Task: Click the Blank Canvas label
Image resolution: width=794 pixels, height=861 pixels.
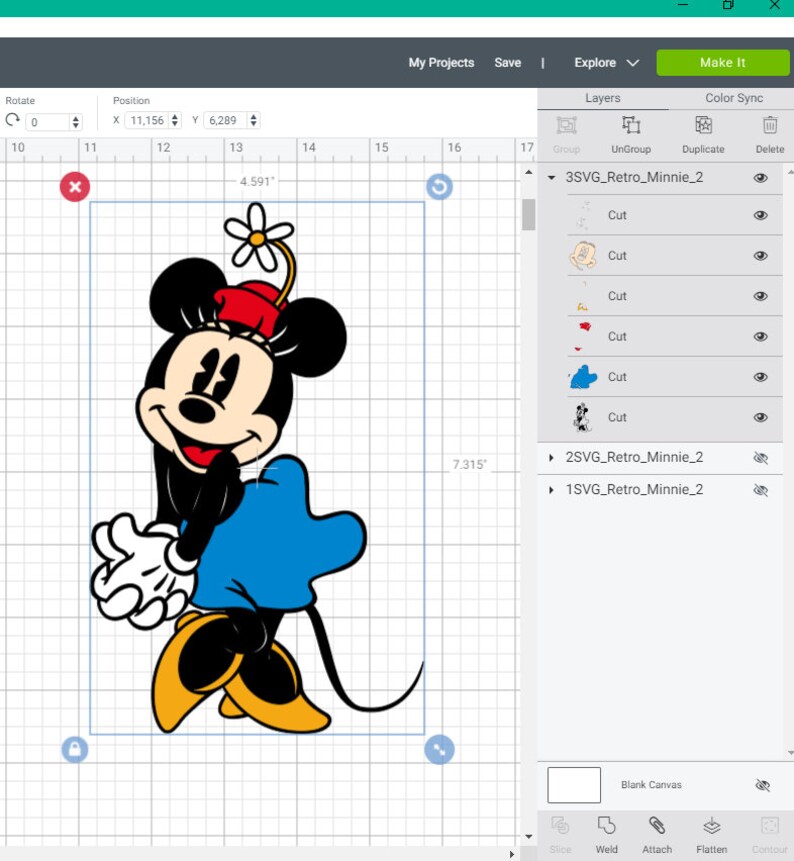Action: pos(651,785)
